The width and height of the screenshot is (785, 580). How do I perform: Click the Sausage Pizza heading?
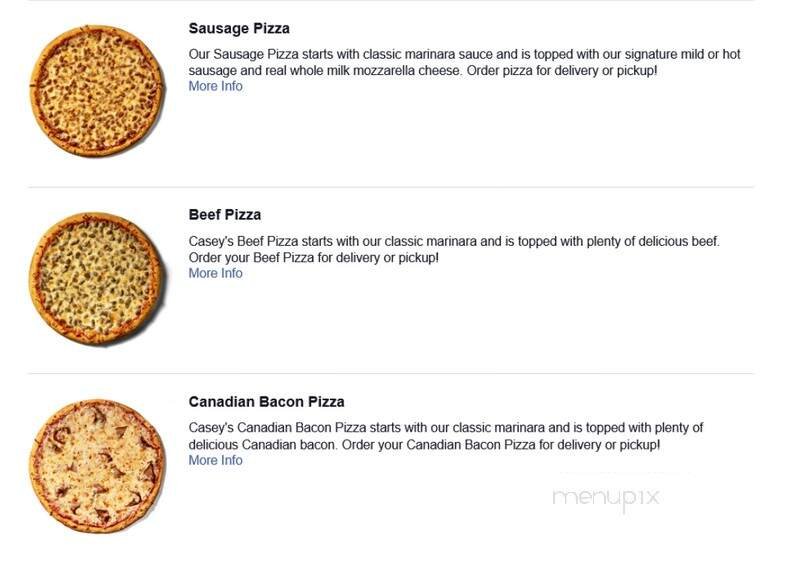tap(239, 29)
